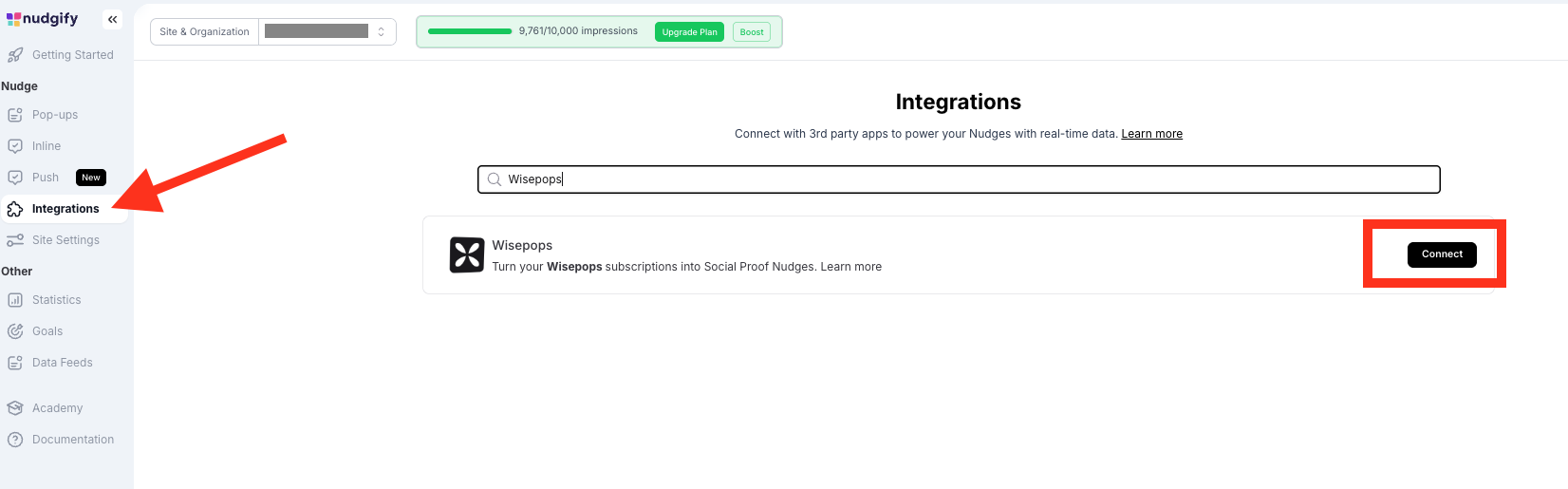Open Data Feeds page
Viewport: 1568px width, 489px height.
coord(65,363)
